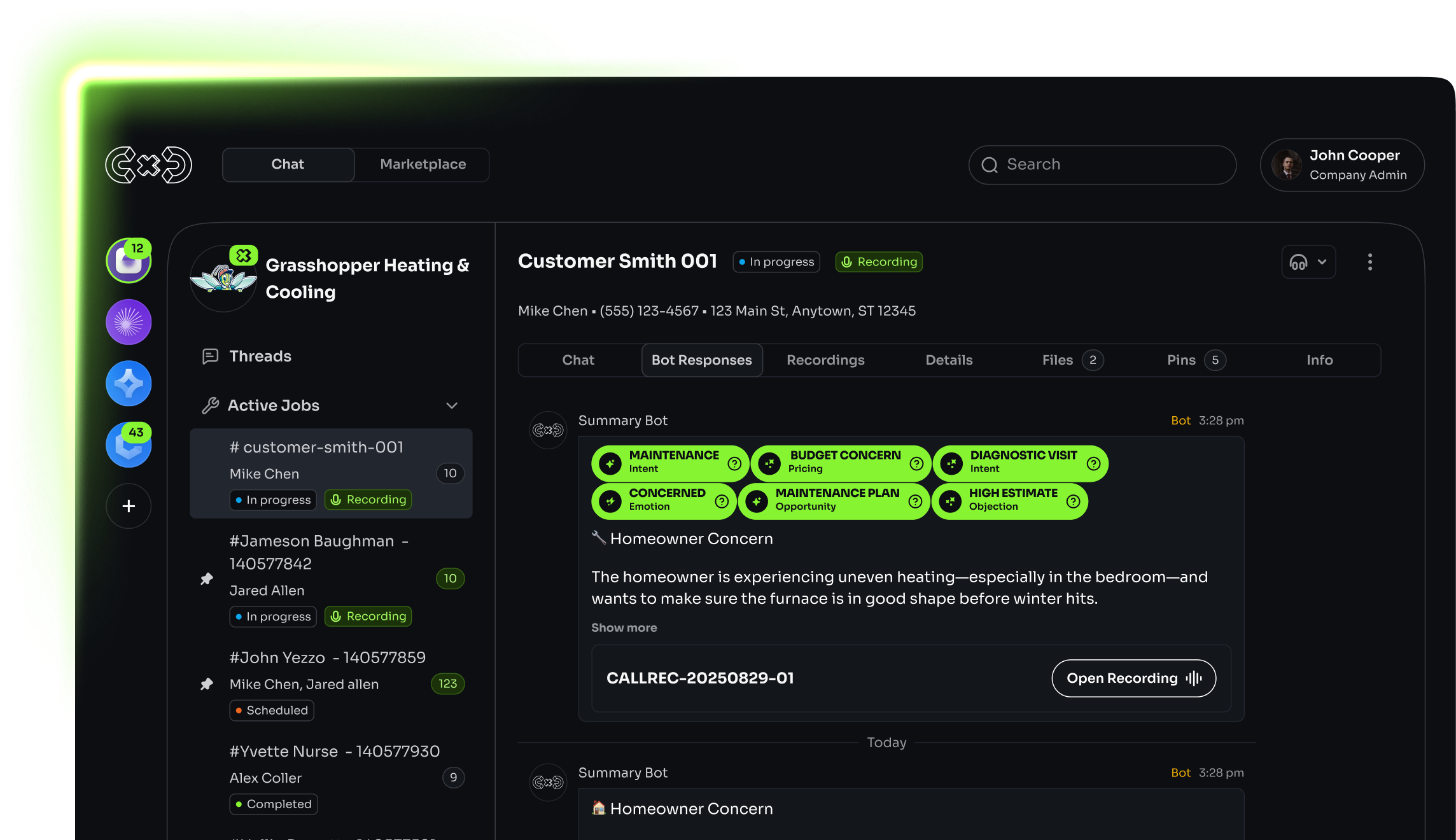
Task: Click help icon on HIGH ESTIMATE tag
Action: click(1073, 501)
